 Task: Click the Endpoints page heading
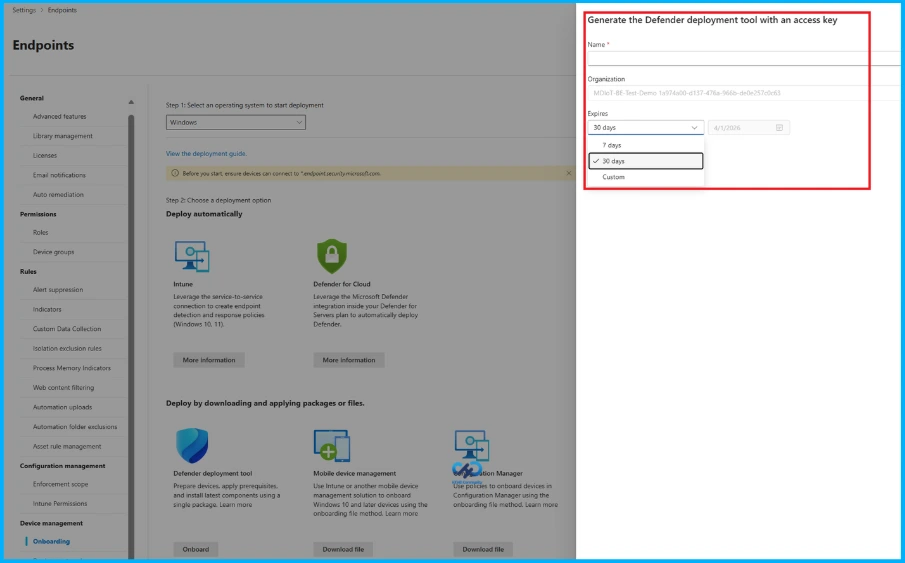click(x=43, y=45)
